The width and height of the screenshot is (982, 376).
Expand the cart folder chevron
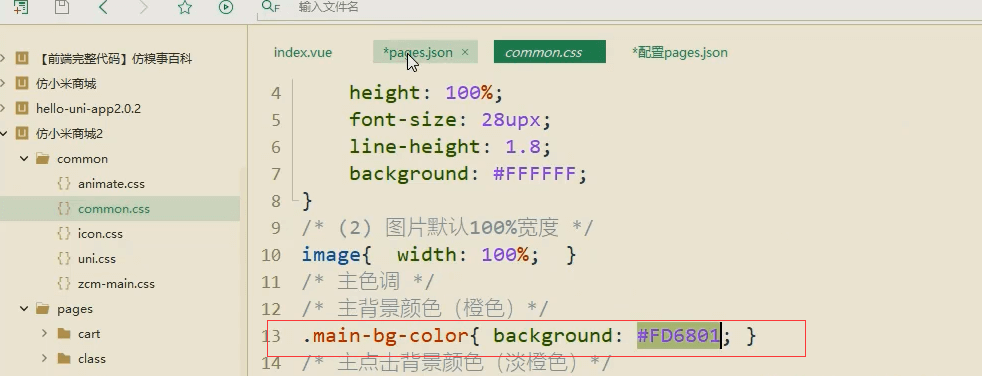tap(44, 333)
